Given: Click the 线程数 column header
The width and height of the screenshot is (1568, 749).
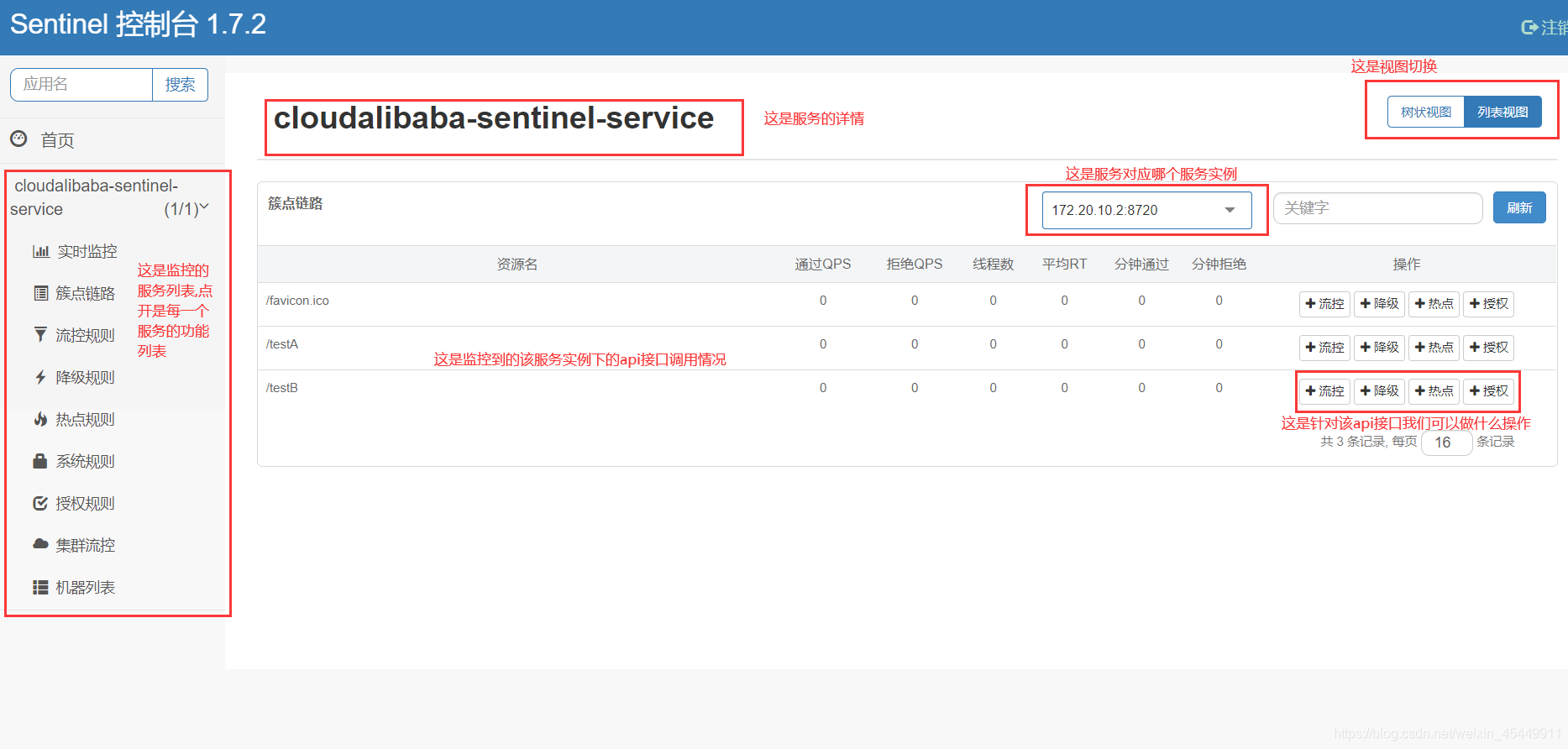Looking at the screenshot, I should pos(994,265).
